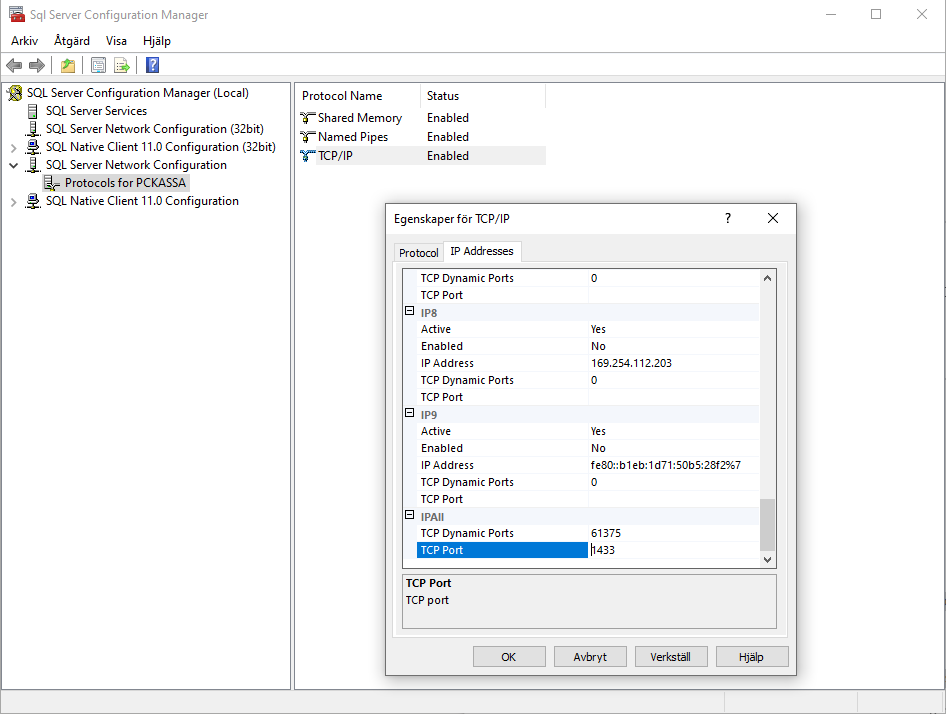
Task: Collapse the IPAll property group
Action: click(x=409, y=515)
